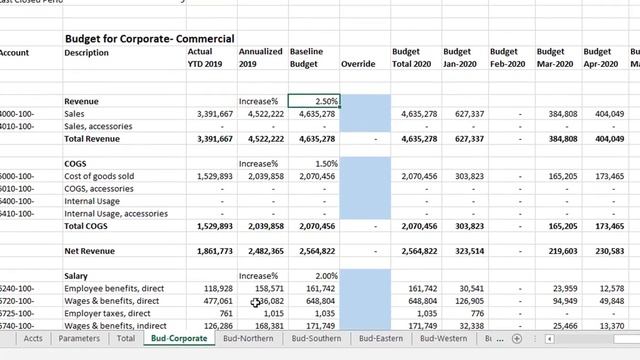Select Employee benefits Actual YTD 118,928
The height and width of the screenshot is (360, 640).
(x=218, y=289)
